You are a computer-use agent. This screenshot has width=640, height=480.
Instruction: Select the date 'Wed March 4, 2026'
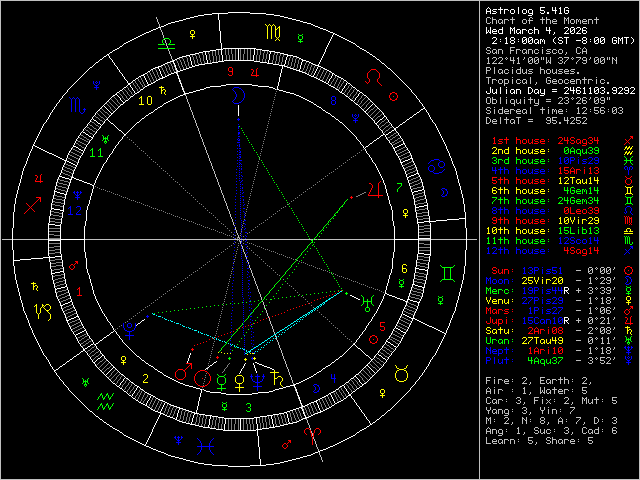tap(536, 31)
